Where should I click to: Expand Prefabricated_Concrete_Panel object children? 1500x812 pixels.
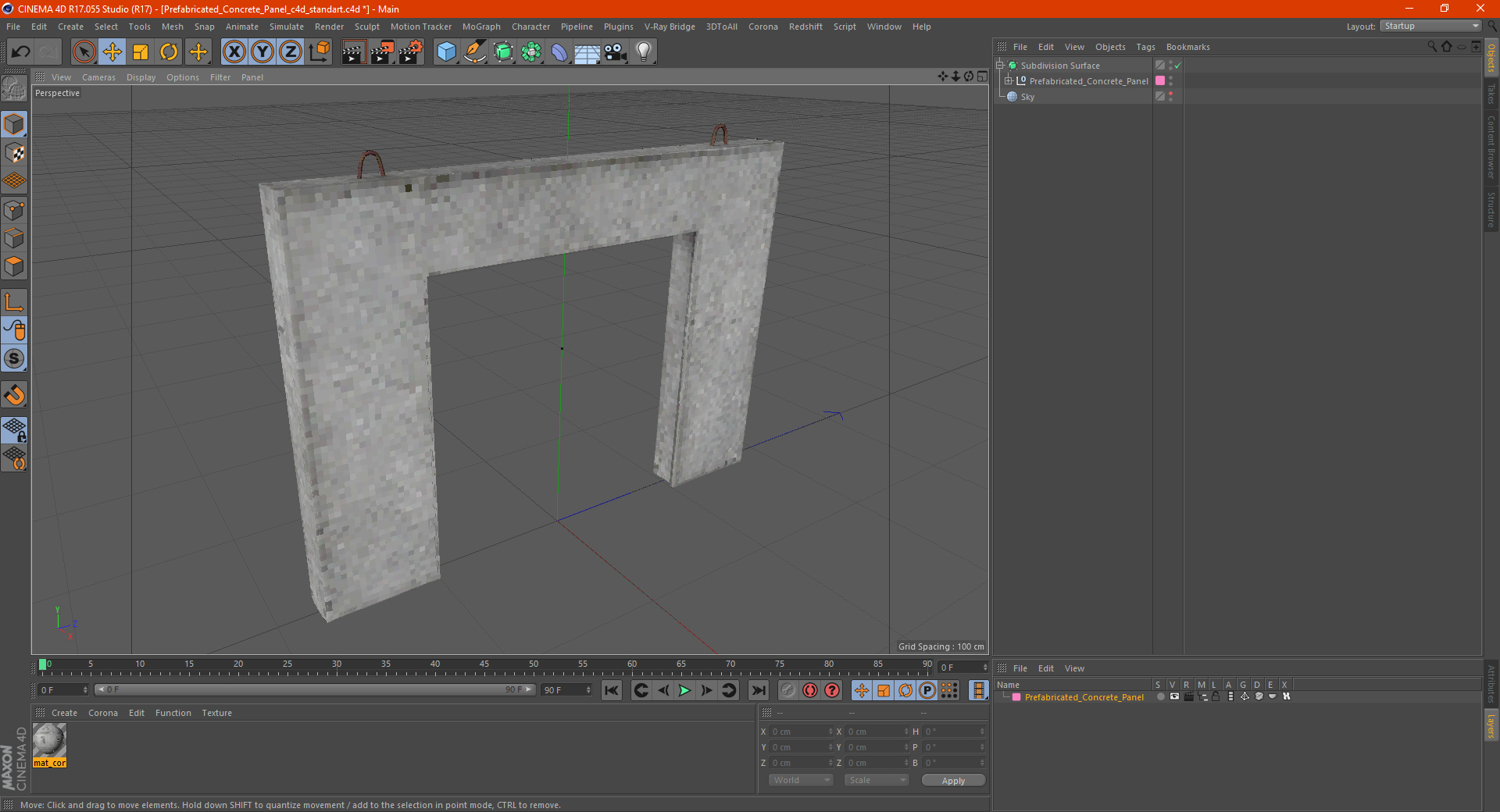(1009, 80)
